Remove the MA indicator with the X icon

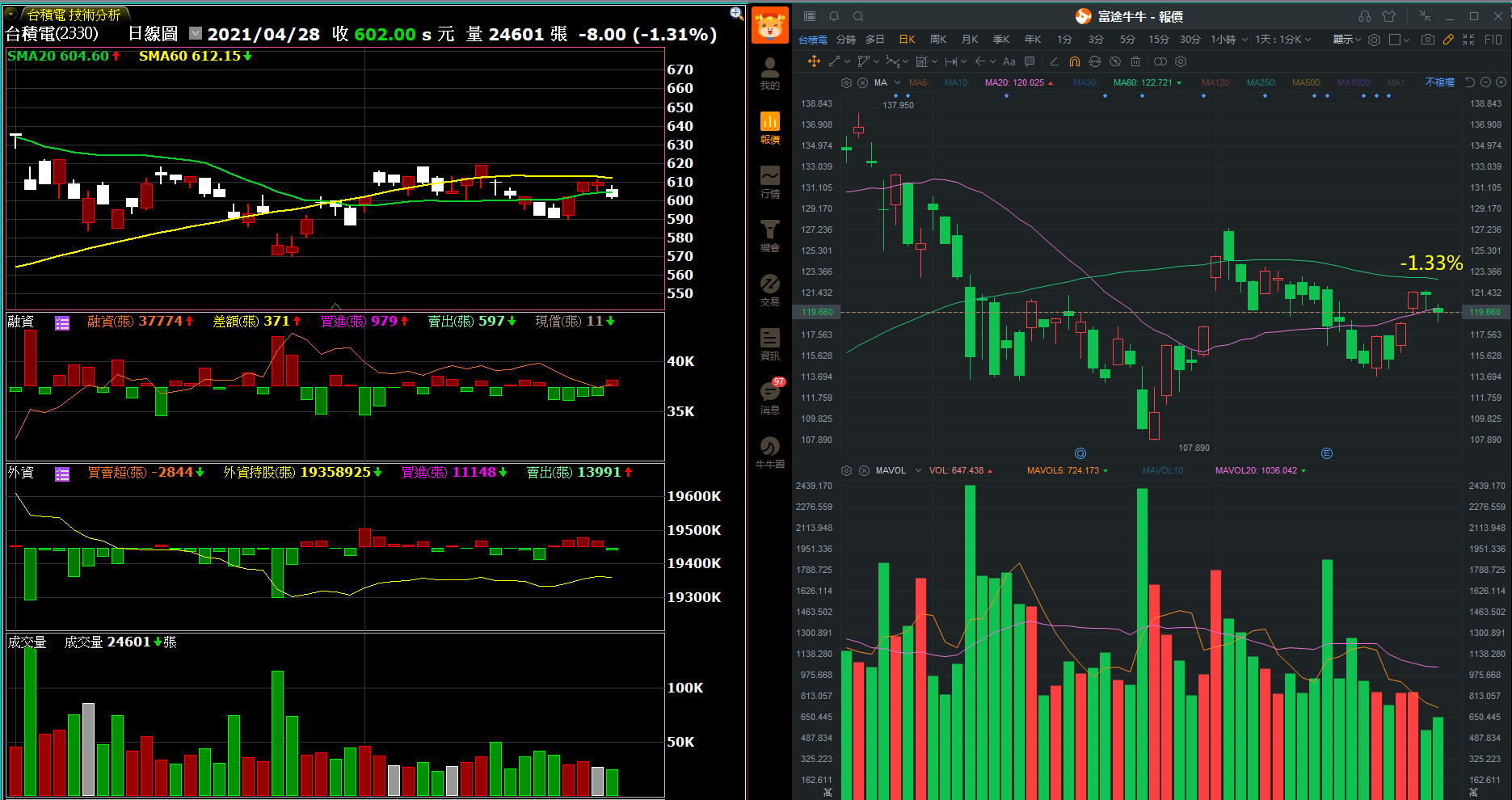tap(862, 82)
